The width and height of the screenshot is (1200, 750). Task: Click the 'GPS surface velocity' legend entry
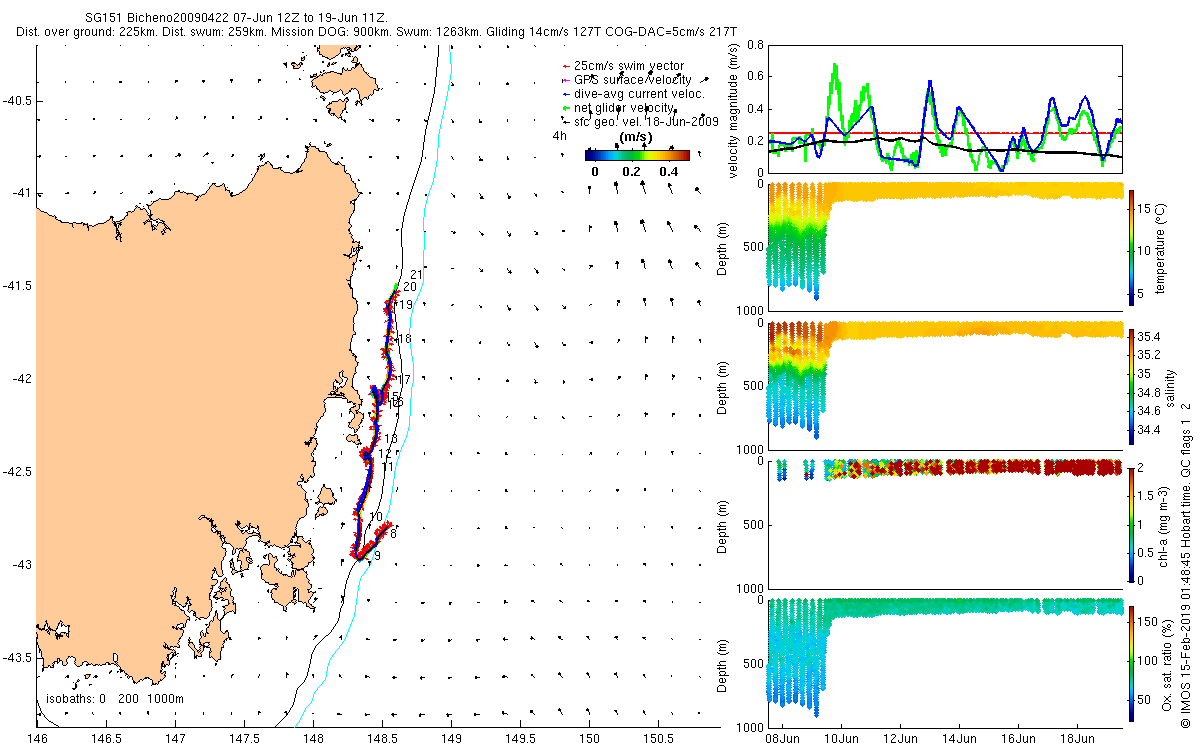pyautogui.click(x=626, y=79)
